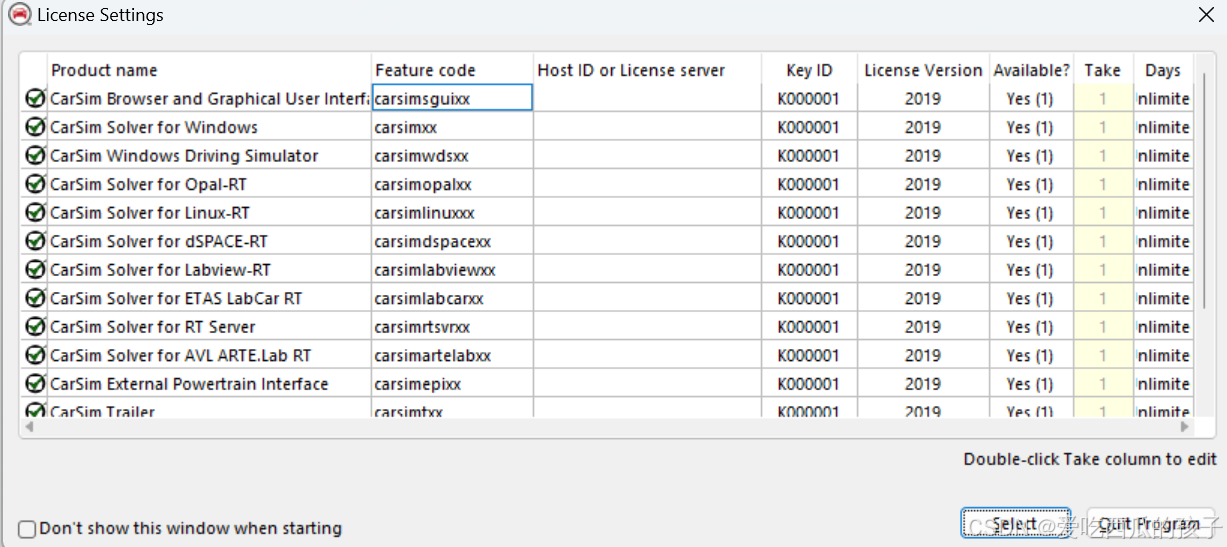Click License Version 2019 in RT Server row
1227x547 pixels.
(923, 326)
